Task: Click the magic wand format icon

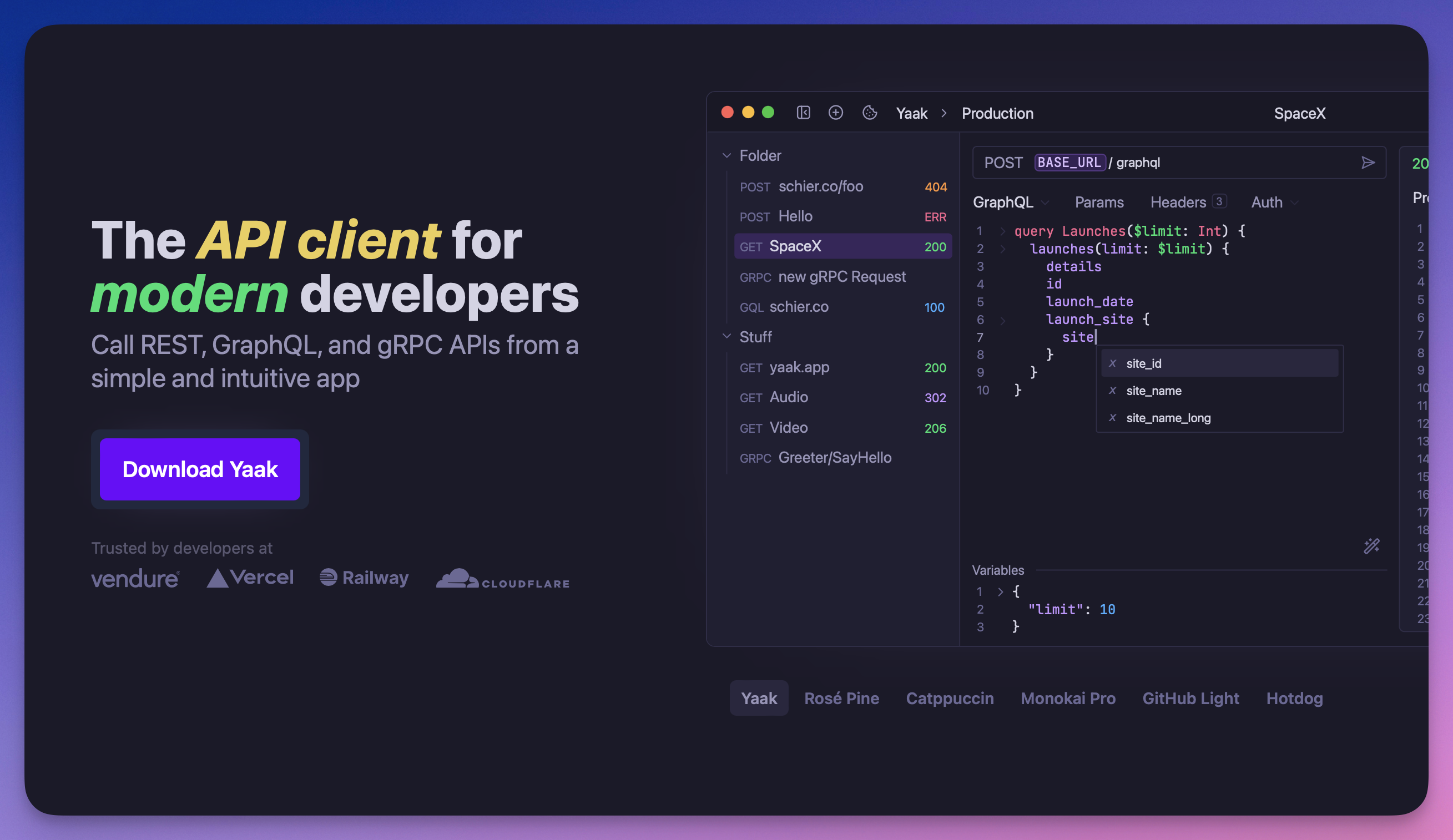Action: (x=1372, y=545)
